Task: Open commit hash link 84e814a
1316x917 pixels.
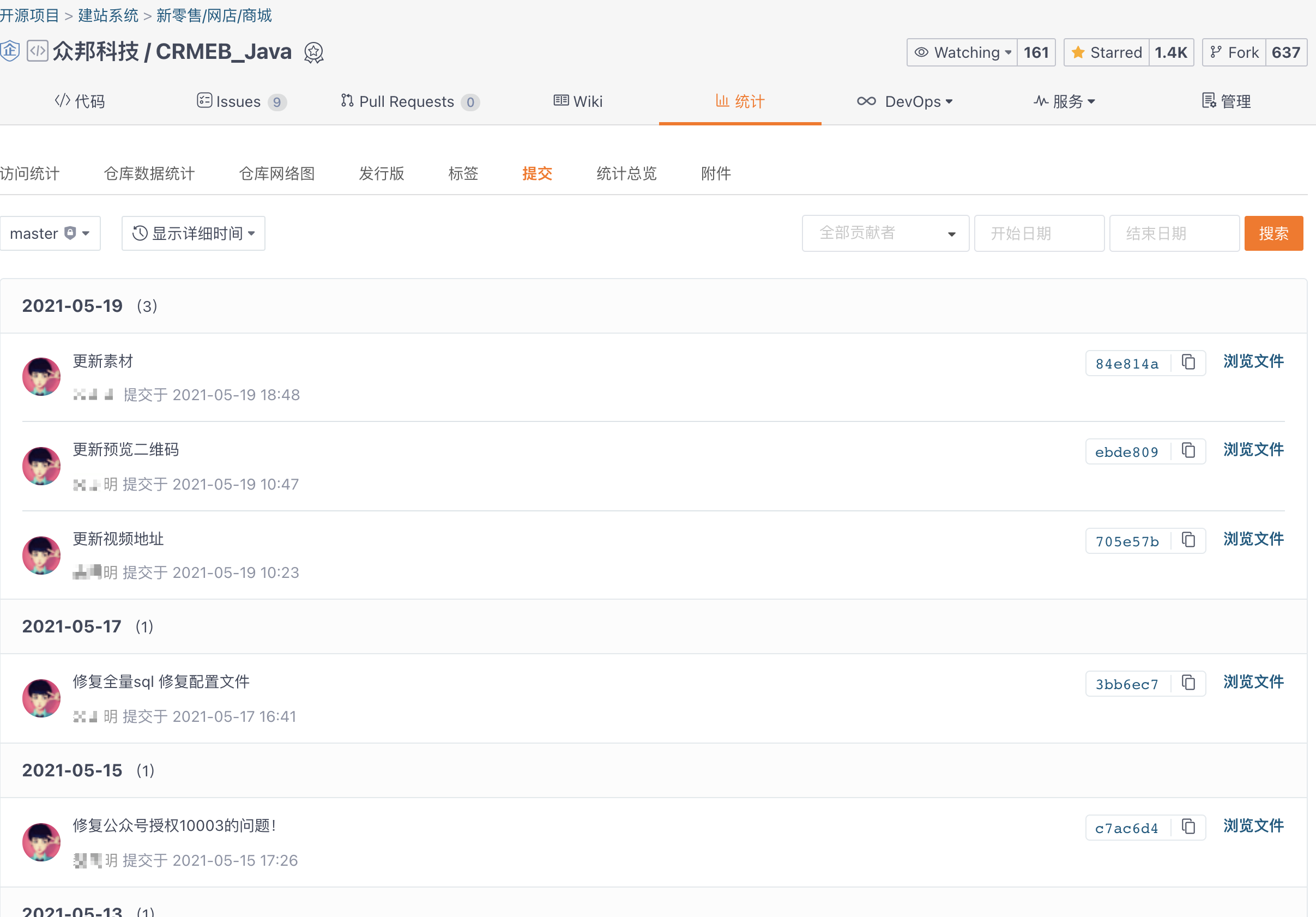Action: 1127,363
